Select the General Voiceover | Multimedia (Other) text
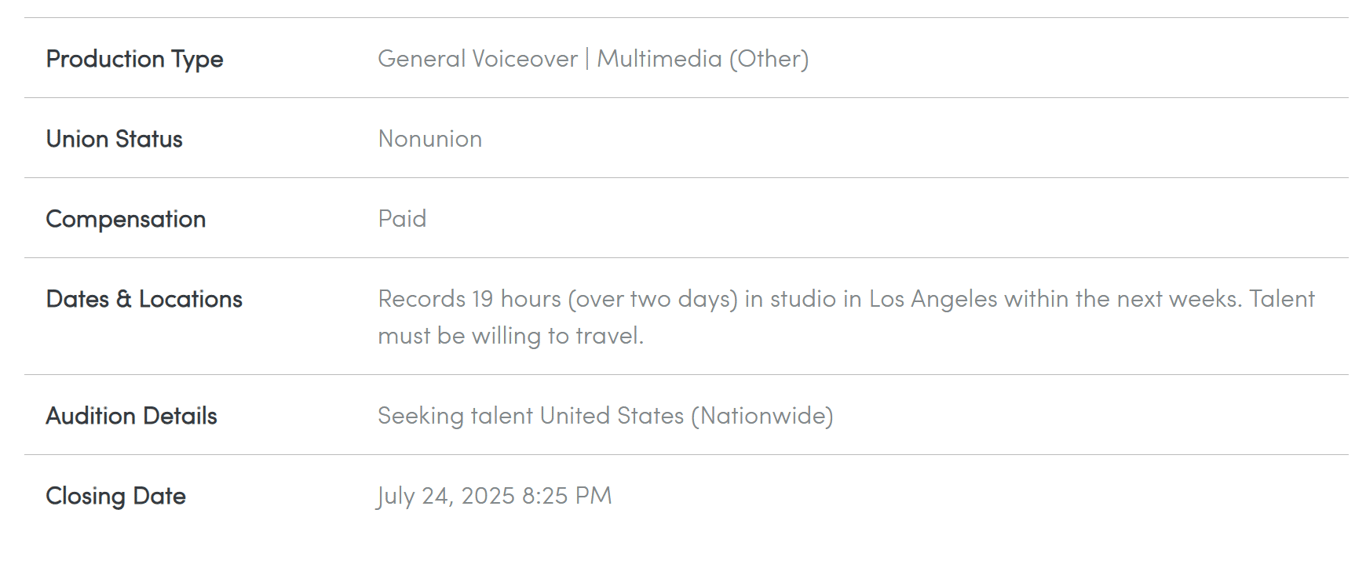Image resolution: width=1366 pixels, height=579 pixels. [593, 59]
